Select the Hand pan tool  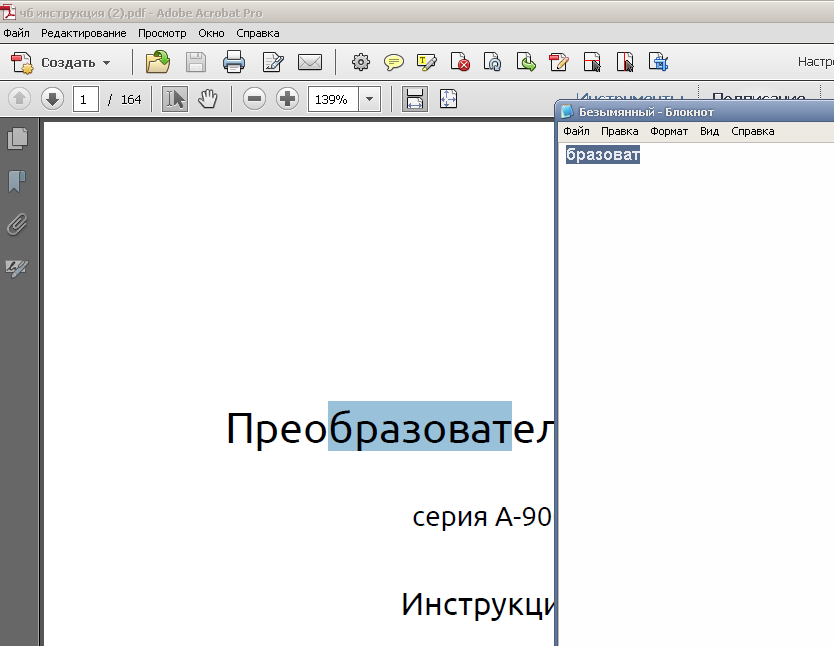pyautogui.click(x=208, y=99)
